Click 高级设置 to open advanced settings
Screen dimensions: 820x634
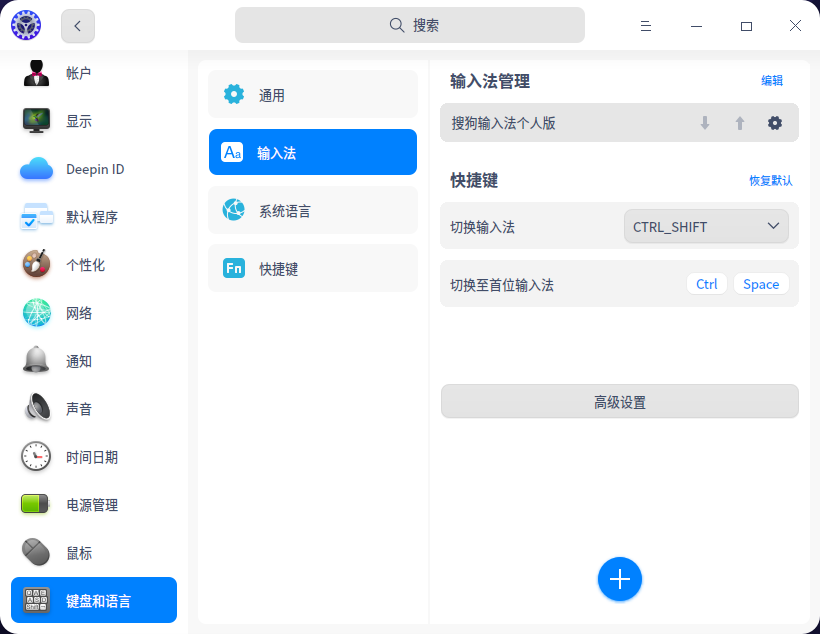point(619,401)
